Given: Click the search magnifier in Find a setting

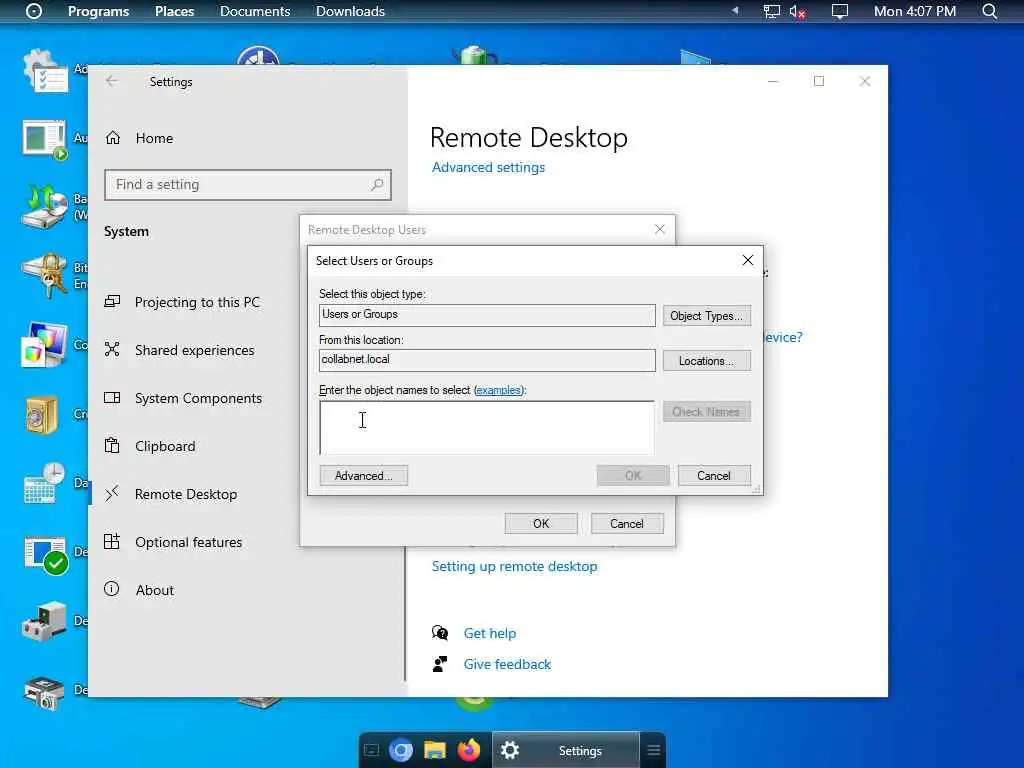Looking at the screenshot, I should [377, 185].
